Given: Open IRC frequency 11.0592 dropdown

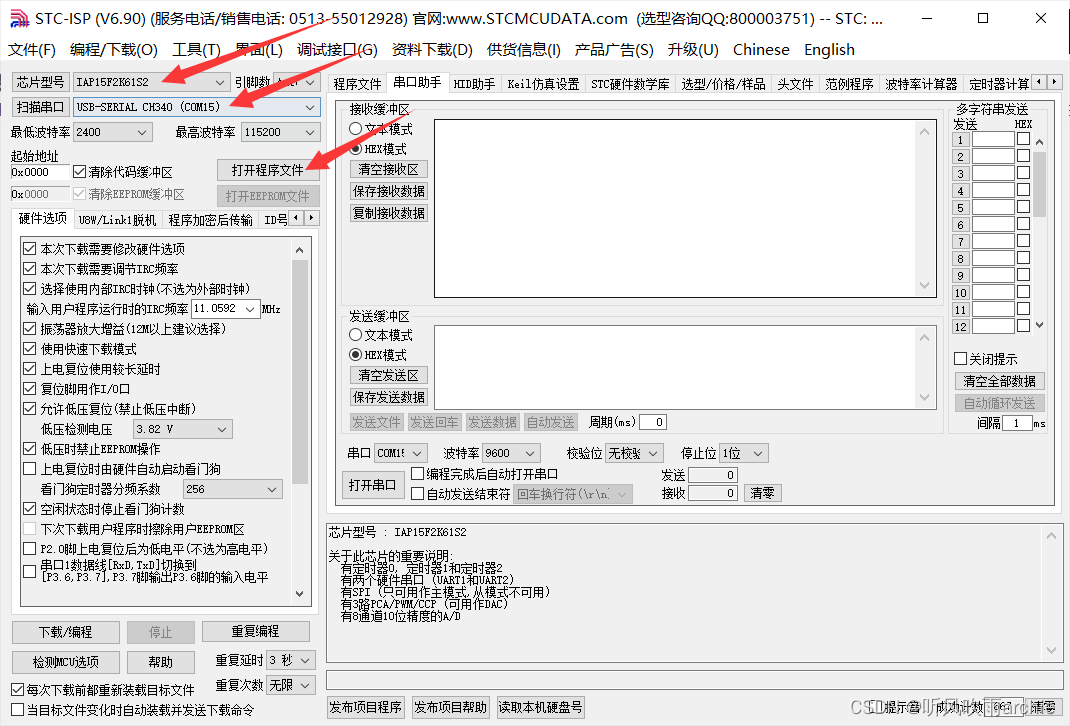Looking at the screenshot, I should click(x=225, y=309).
